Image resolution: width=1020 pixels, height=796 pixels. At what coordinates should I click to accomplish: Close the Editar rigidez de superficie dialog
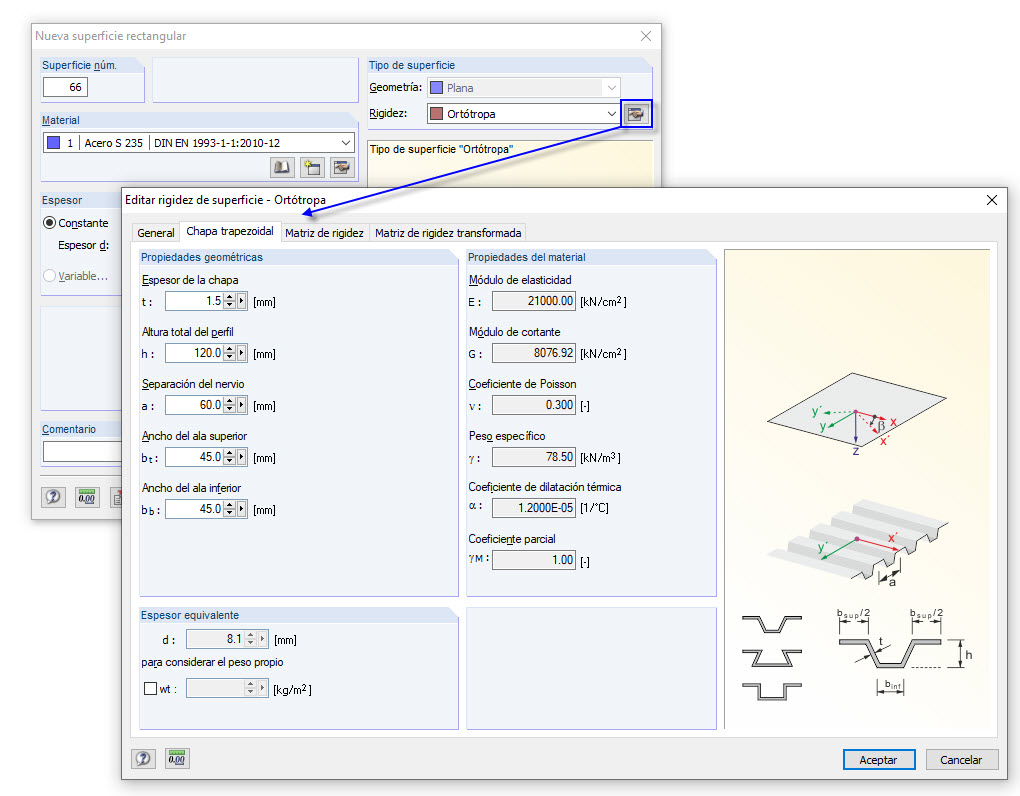point(991,200)
